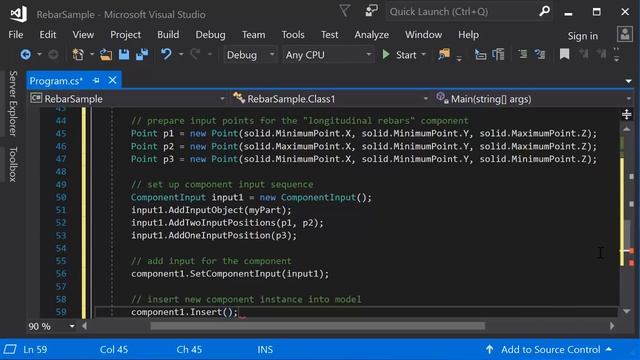The height and width of the screenshot is (360, 640).
Task: Click the grayed Redo arrow icon
Action: pyautogui.click(x=196, y=54)
